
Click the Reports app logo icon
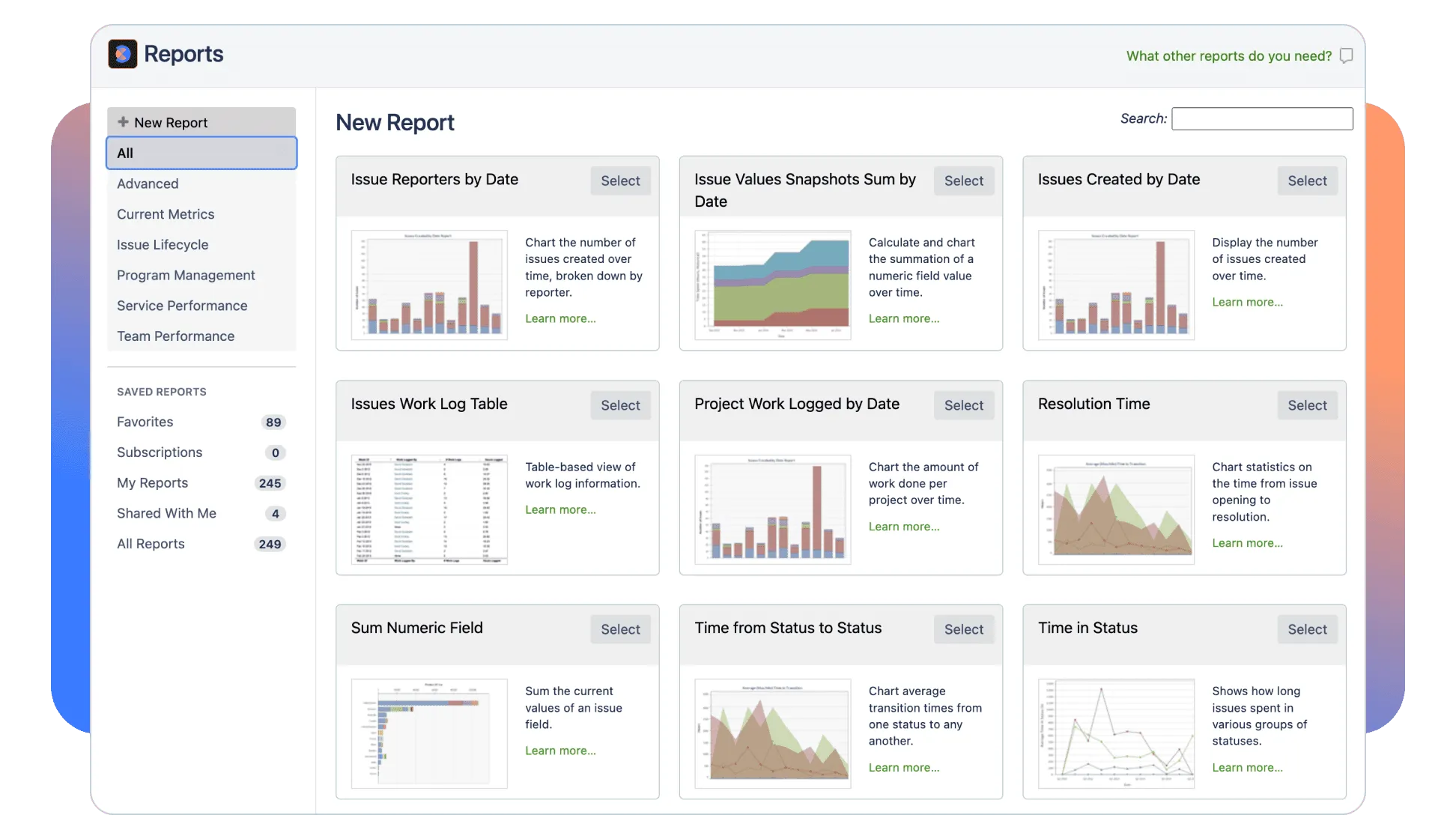(123, 54)
